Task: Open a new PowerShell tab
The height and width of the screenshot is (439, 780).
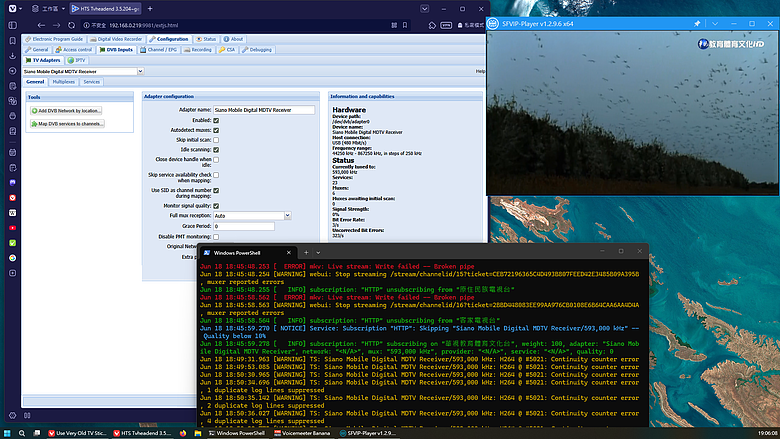Action: 306,253
